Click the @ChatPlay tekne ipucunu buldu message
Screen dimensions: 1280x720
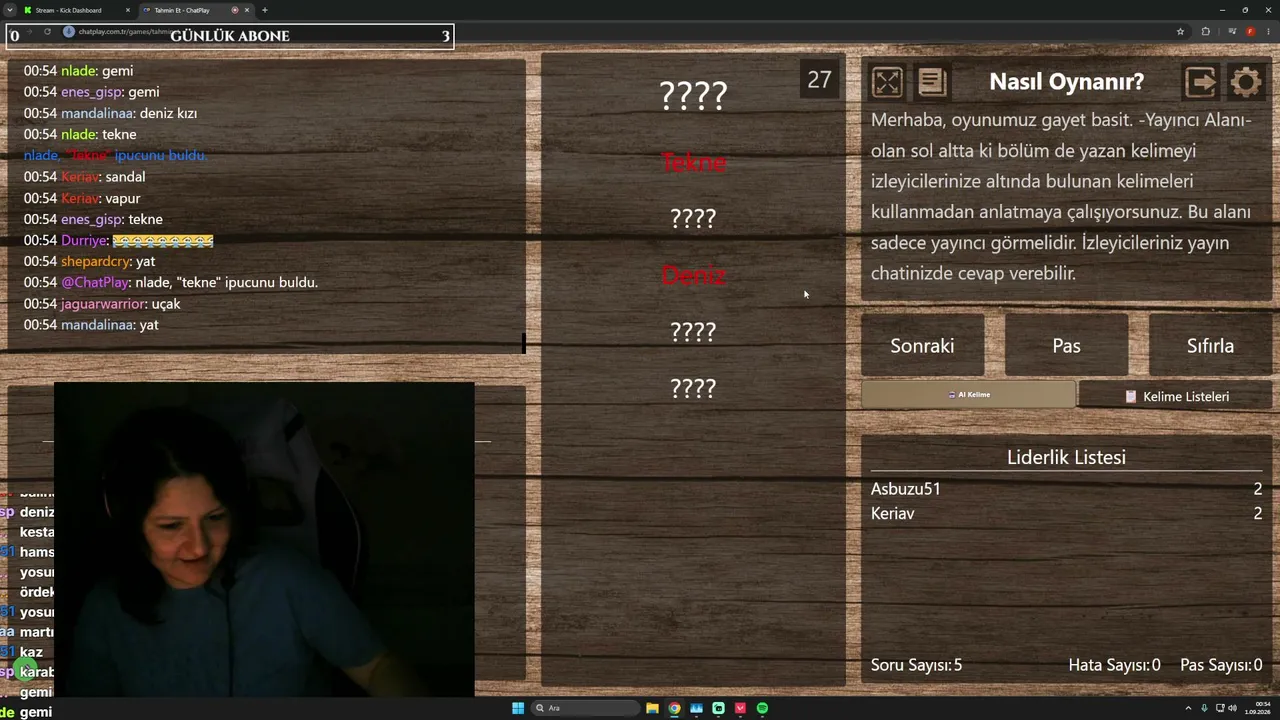click(171, 282)
